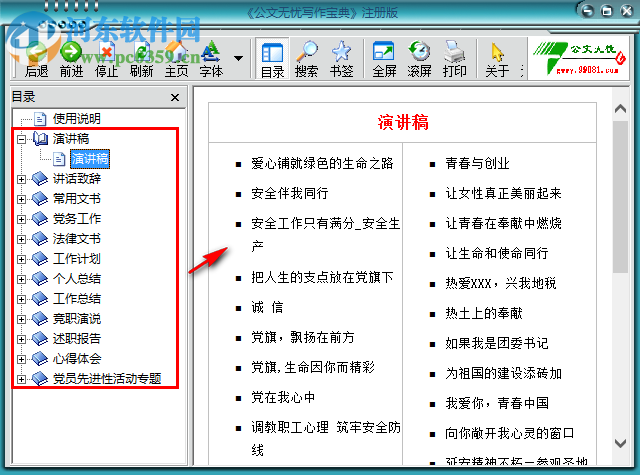Image resolution: width=640 pixels, height=475 pixels.
Task: Expand the 述职报告 tree node
Action: 21,339
